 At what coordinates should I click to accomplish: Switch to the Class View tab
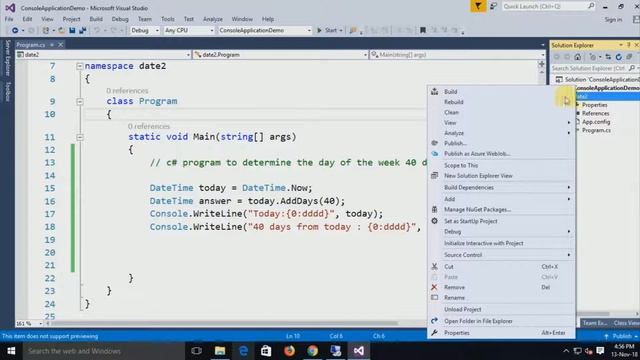click(626, 323)
